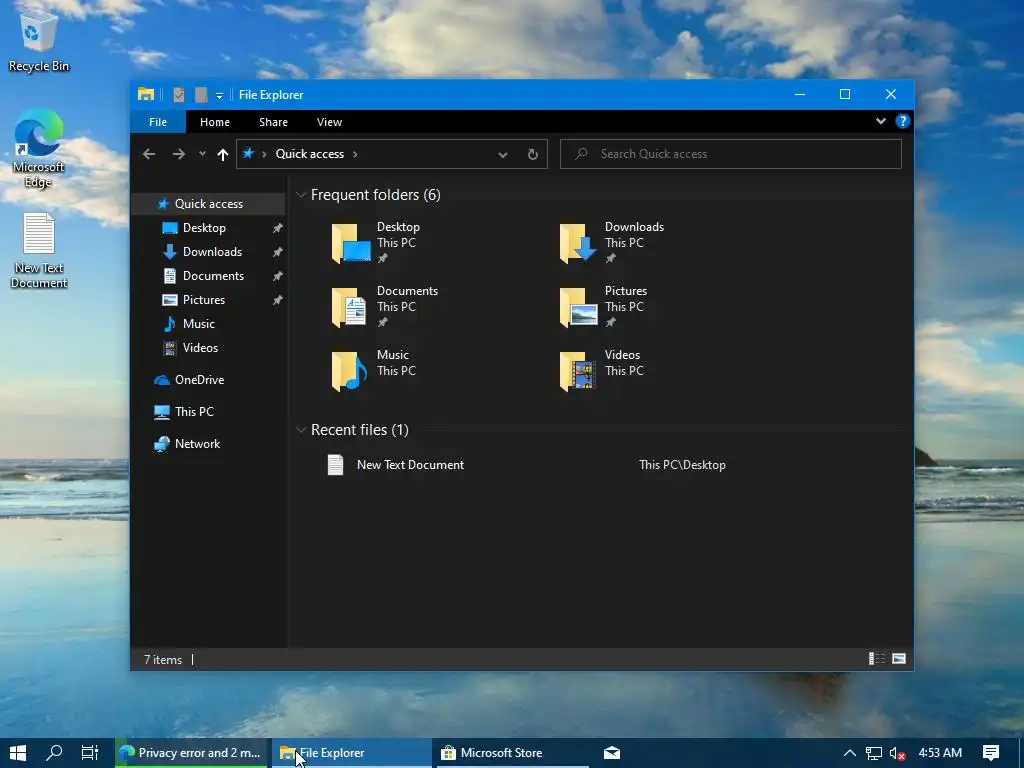This screenshot has height=768, width=1024.
Task: Open Music in the navigation pane
Action: pyautogui.click(x=199, y=324)
